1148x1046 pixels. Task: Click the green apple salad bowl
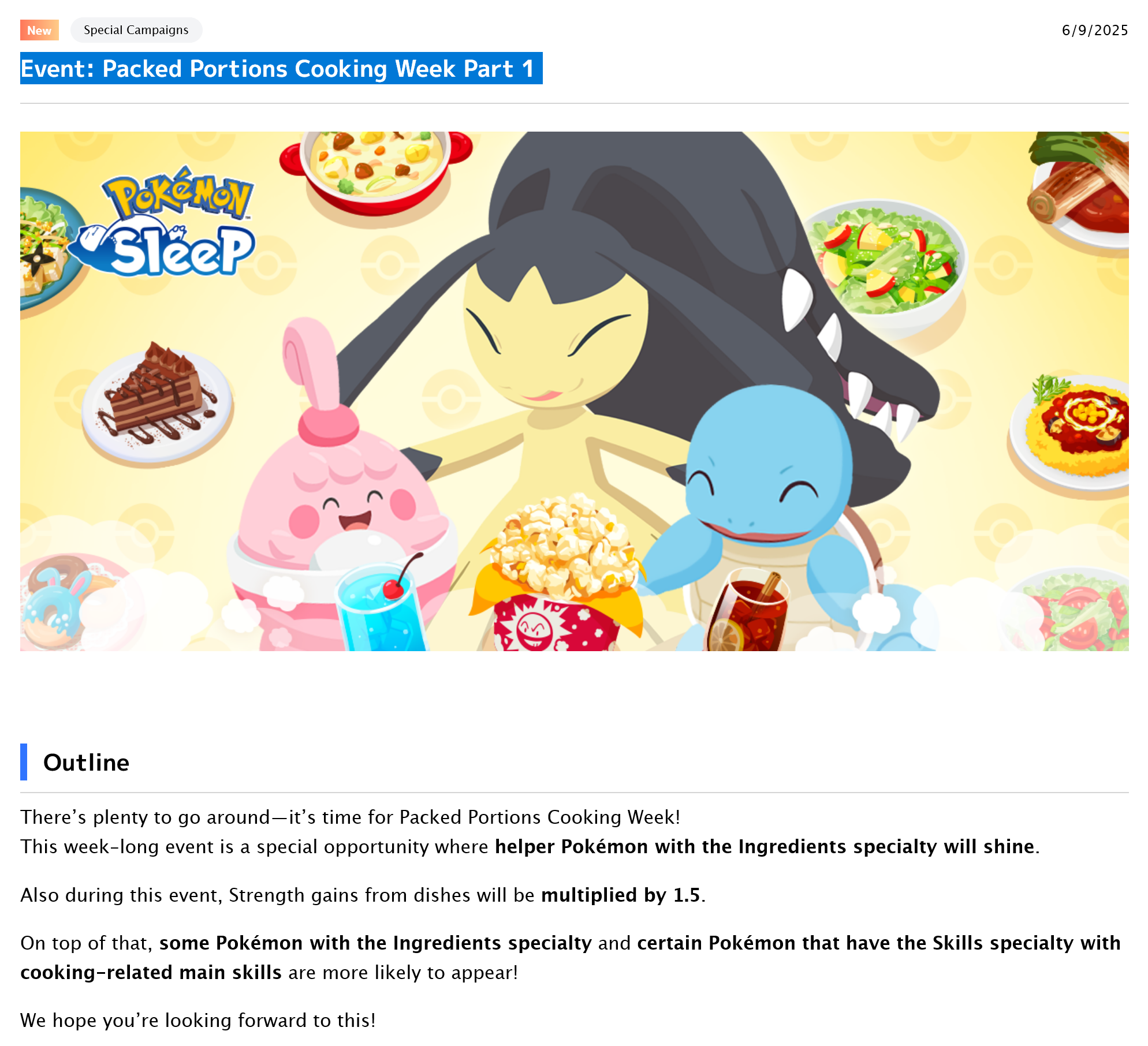884,263
